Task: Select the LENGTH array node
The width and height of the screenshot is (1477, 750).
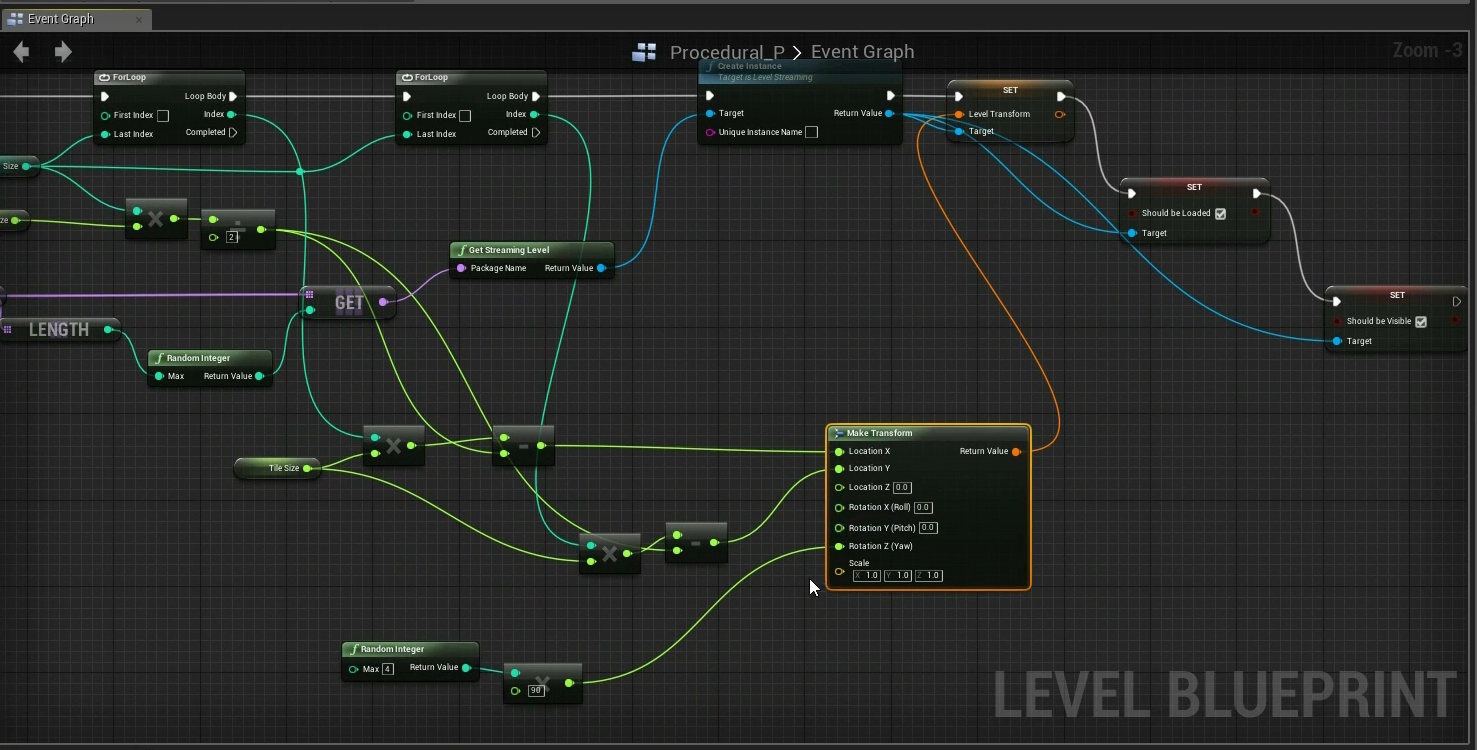Action: coord(59,330)
